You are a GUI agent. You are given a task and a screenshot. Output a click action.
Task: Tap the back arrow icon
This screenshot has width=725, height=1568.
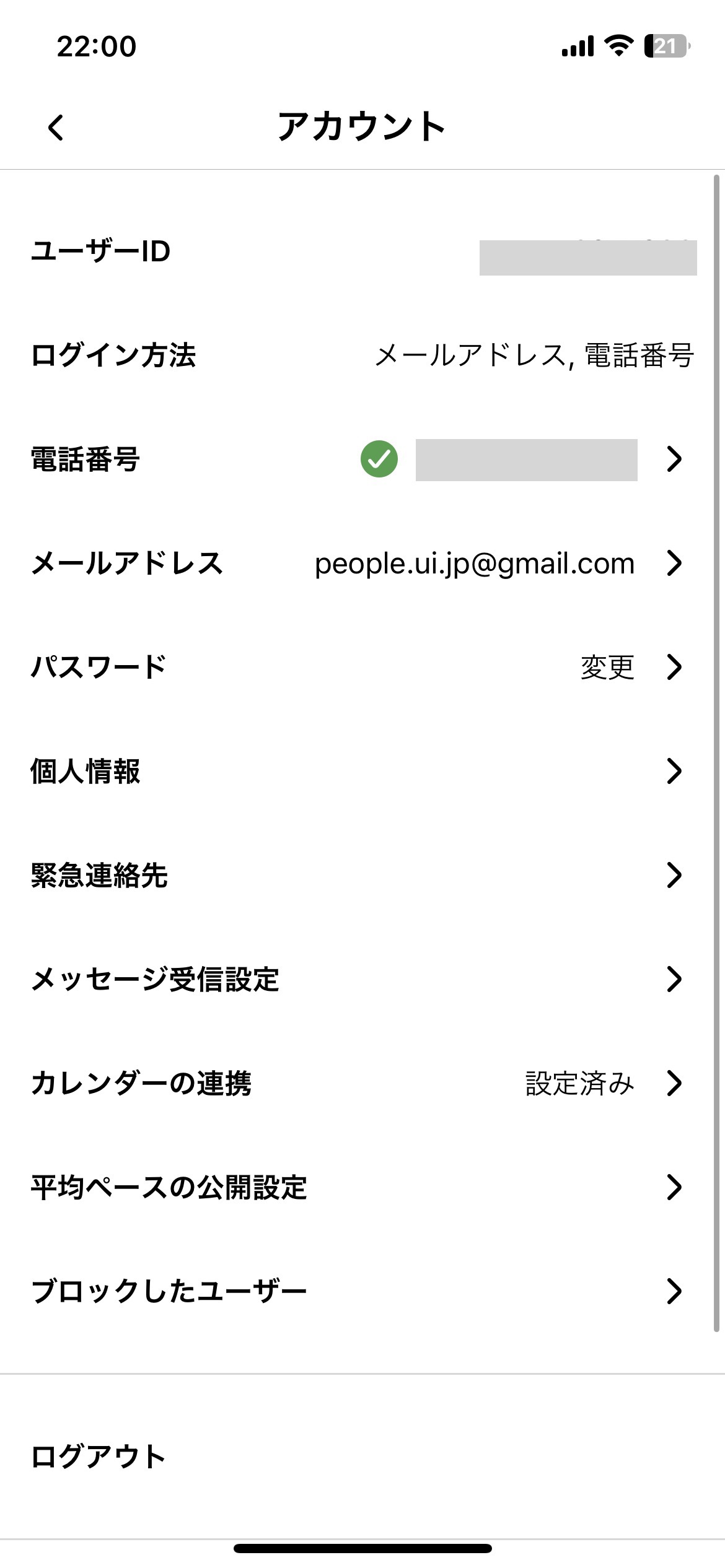click(x=56, y=128)
